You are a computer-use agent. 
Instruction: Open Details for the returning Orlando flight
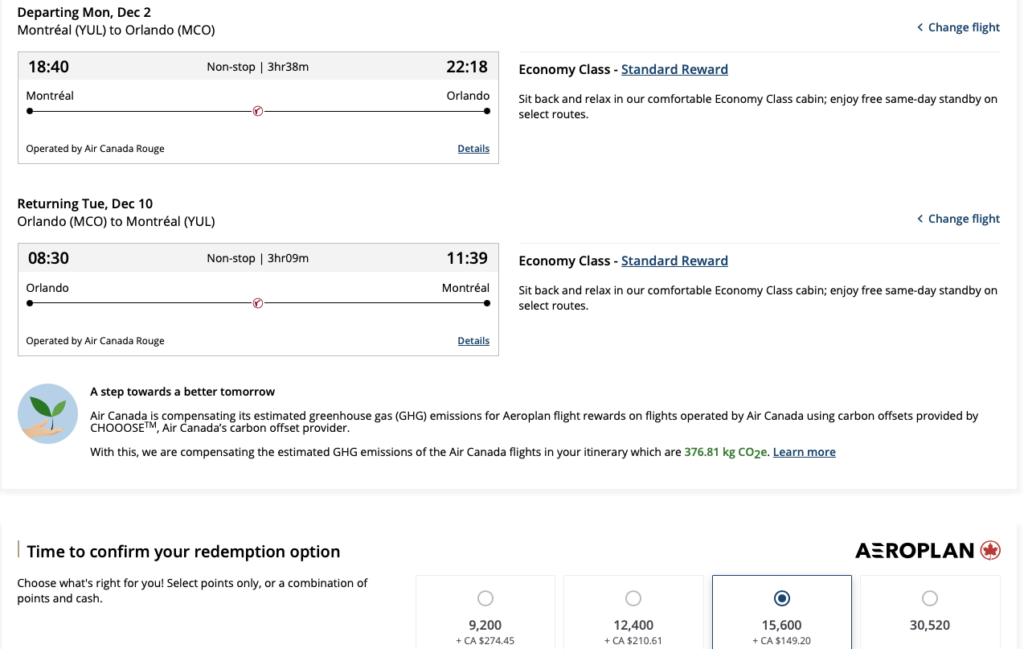pyautogui.click(x=473, y=341)
